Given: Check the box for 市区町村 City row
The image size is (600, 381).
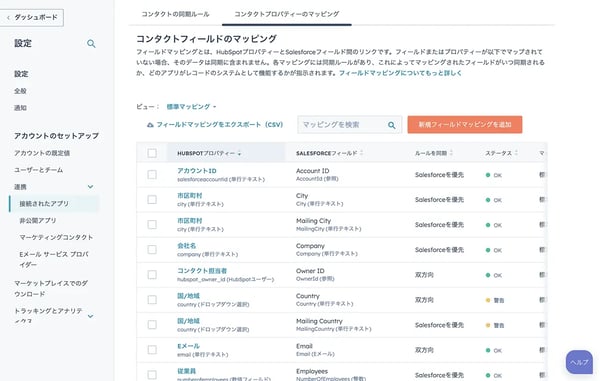Looking at the screenshot, I should tap(152, 200).
